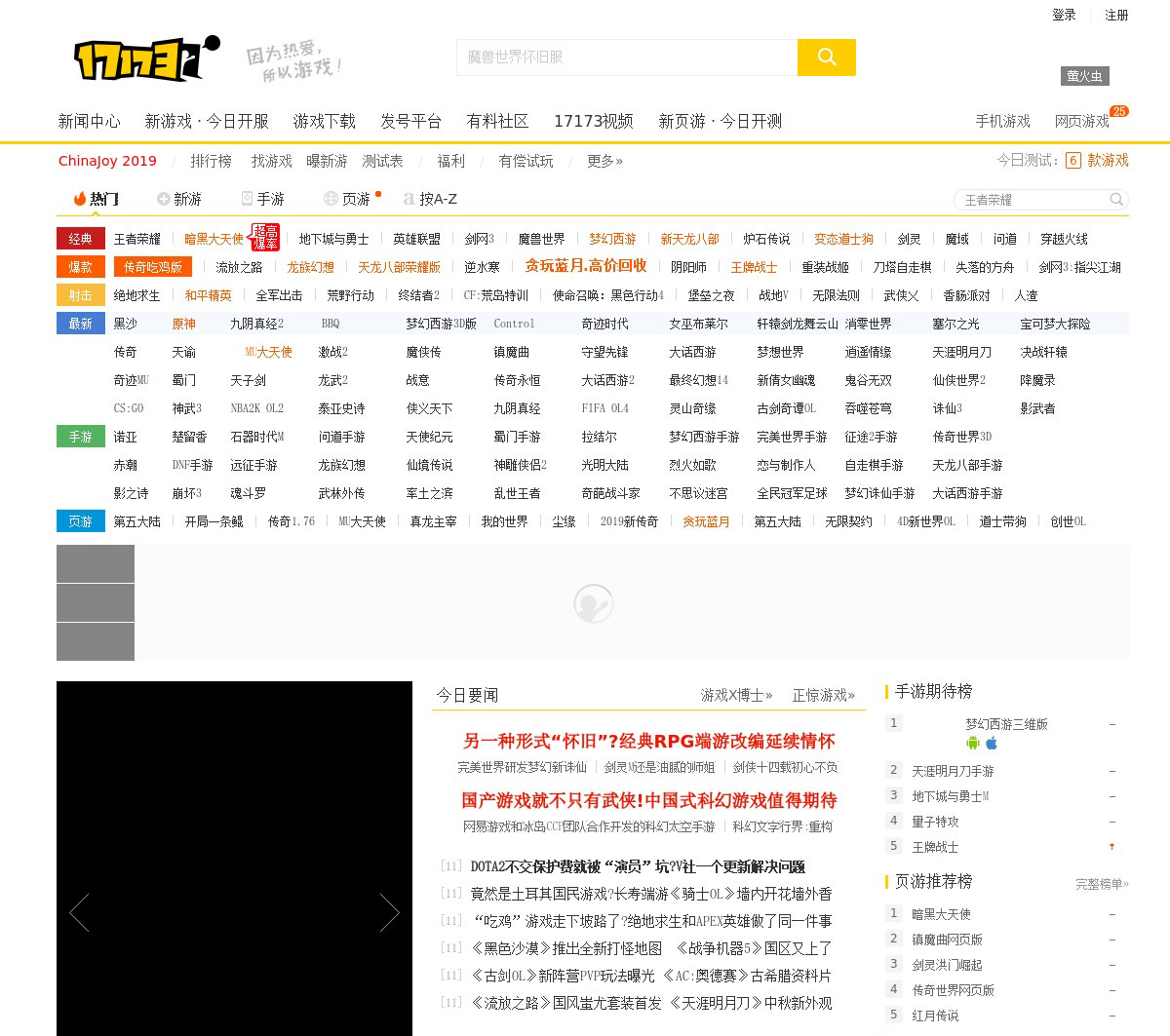Click the main search input field
This screenshot has height=1036, width=1170.
click(626, 58)
